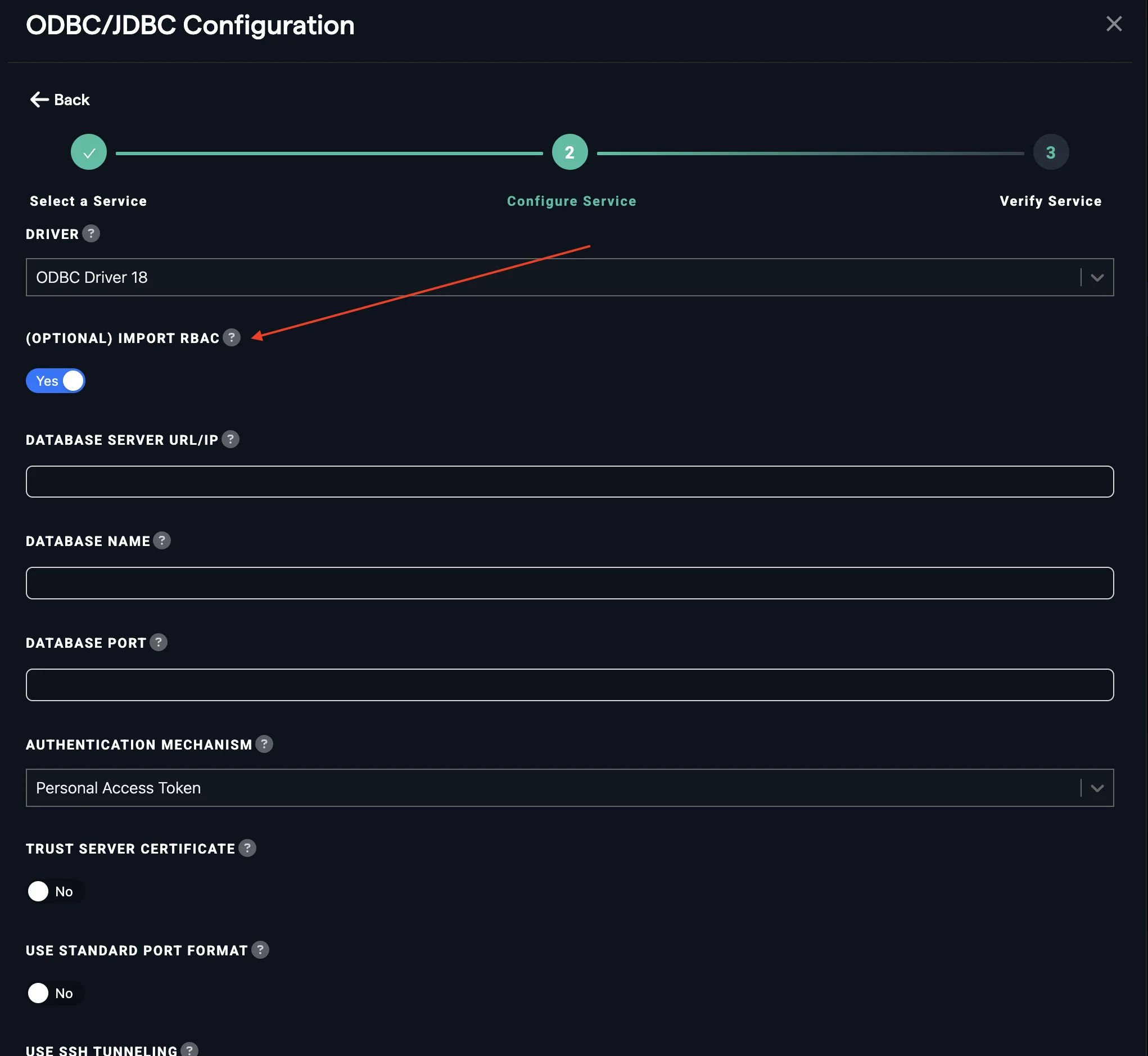This screenshot has height=1056, width=1148.
Task: Enable Trust Server Certificate
Action: point(55,891)
